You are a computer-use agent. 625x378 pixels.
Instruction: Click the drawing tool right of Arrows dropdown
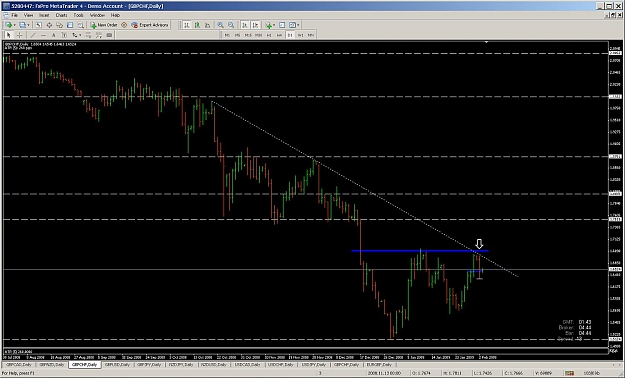click(88, 35)
